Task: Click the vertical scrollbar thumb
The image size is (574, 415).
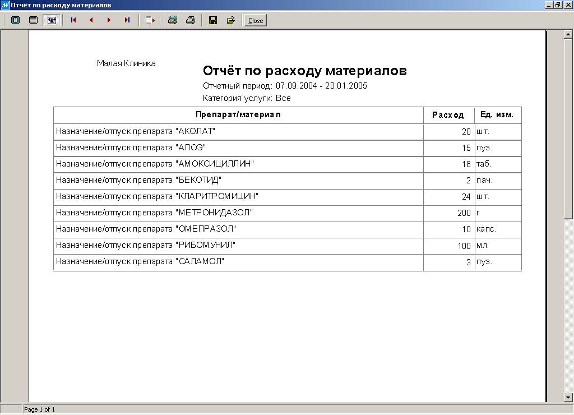Action: (568, 129)
